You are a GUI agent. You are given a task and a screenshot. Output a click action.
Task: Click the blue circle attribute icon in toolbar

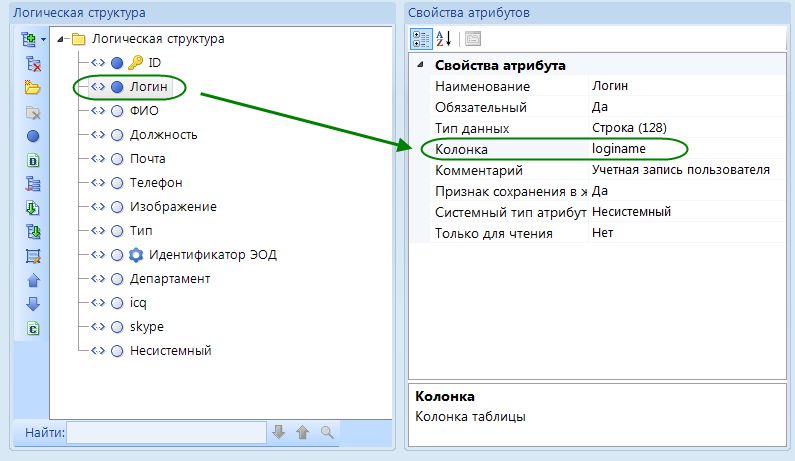(32, 135)
